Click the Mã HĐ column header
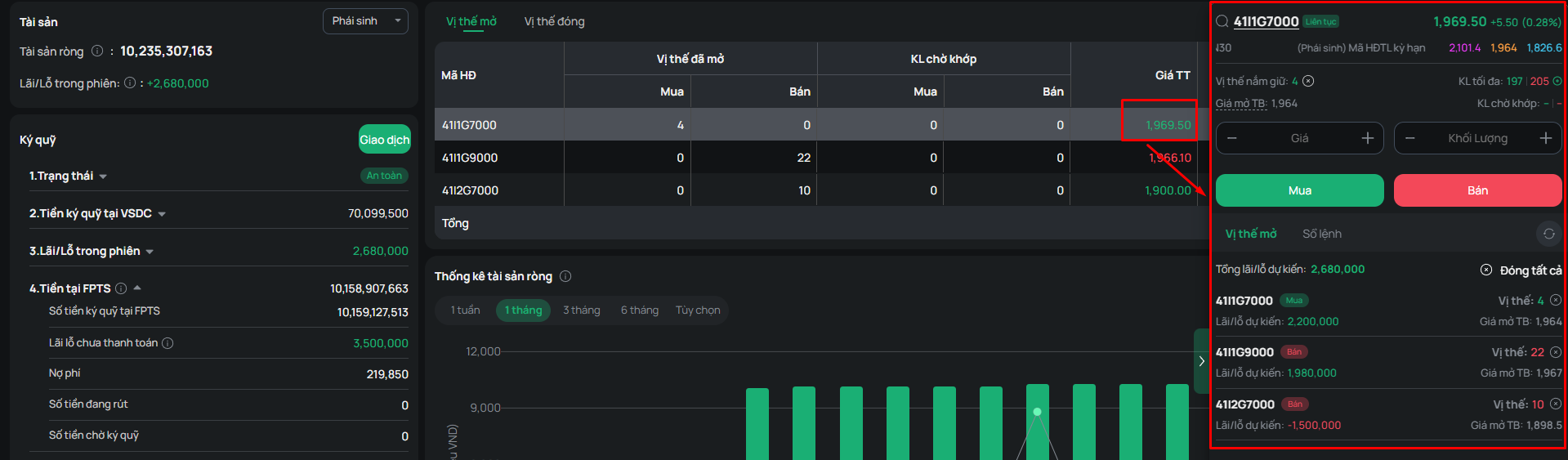 tap(458, 75)
